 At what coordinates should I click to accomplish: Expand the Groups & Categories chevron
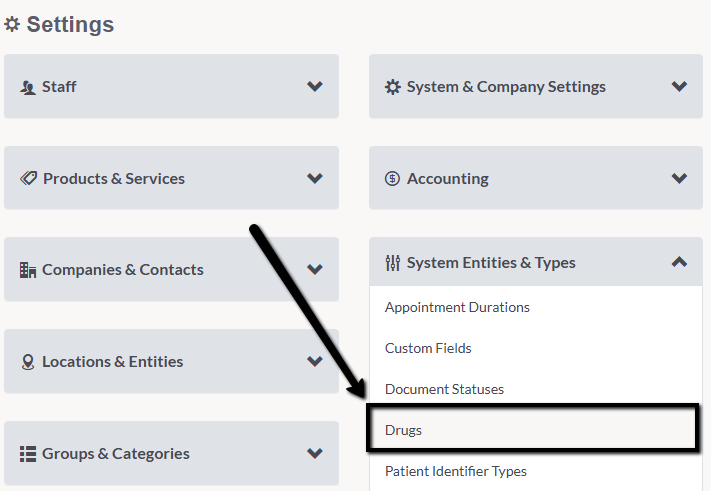(x=315, y=453)
